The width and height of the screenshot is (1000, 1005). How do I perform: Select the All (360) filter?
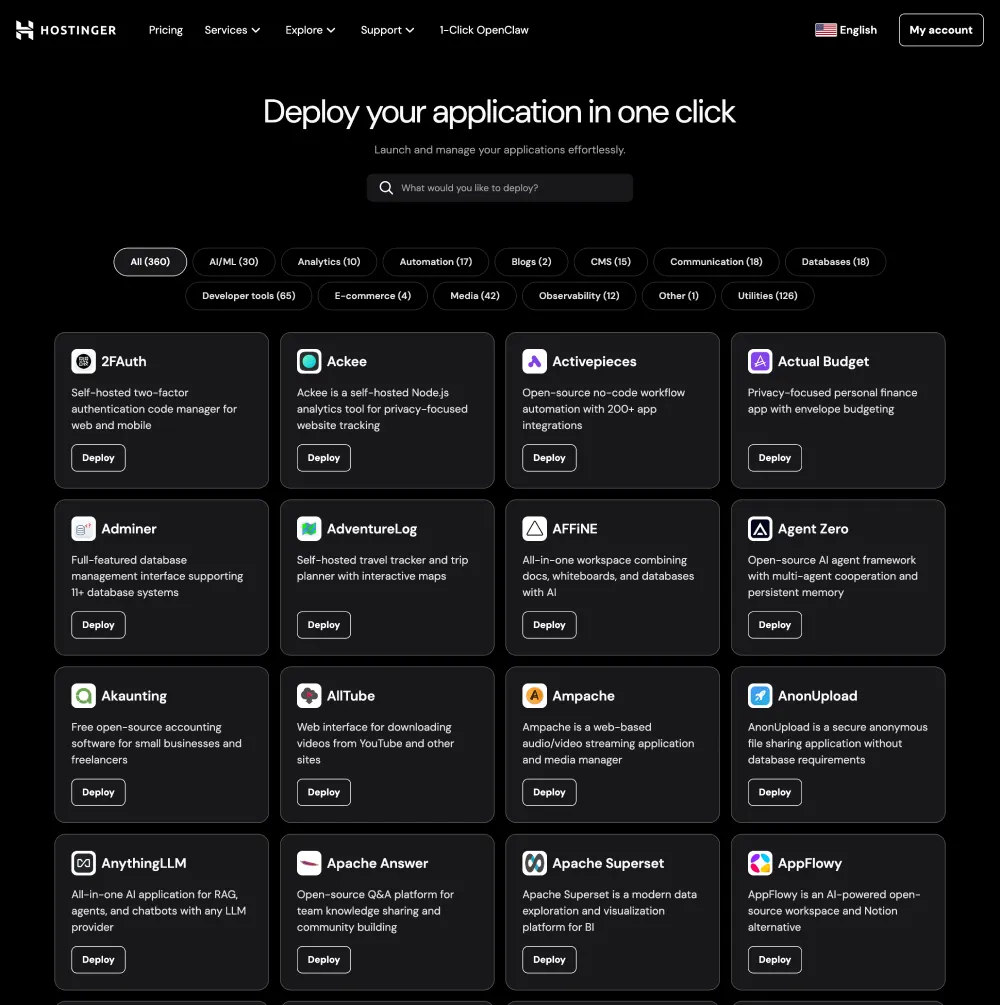150,262
